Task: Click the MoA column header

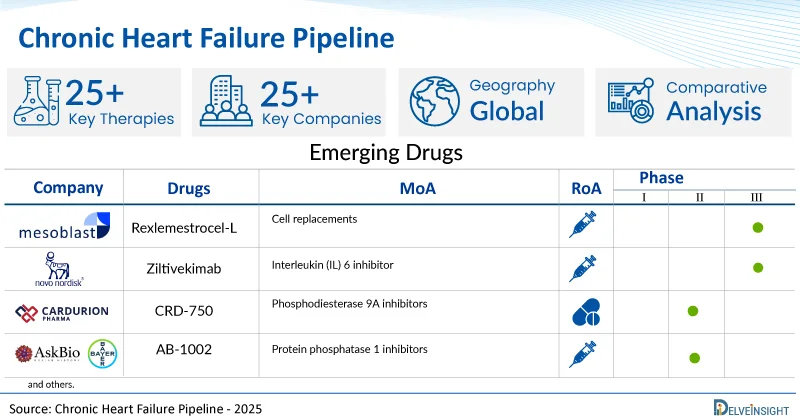Action: (408, 188)
